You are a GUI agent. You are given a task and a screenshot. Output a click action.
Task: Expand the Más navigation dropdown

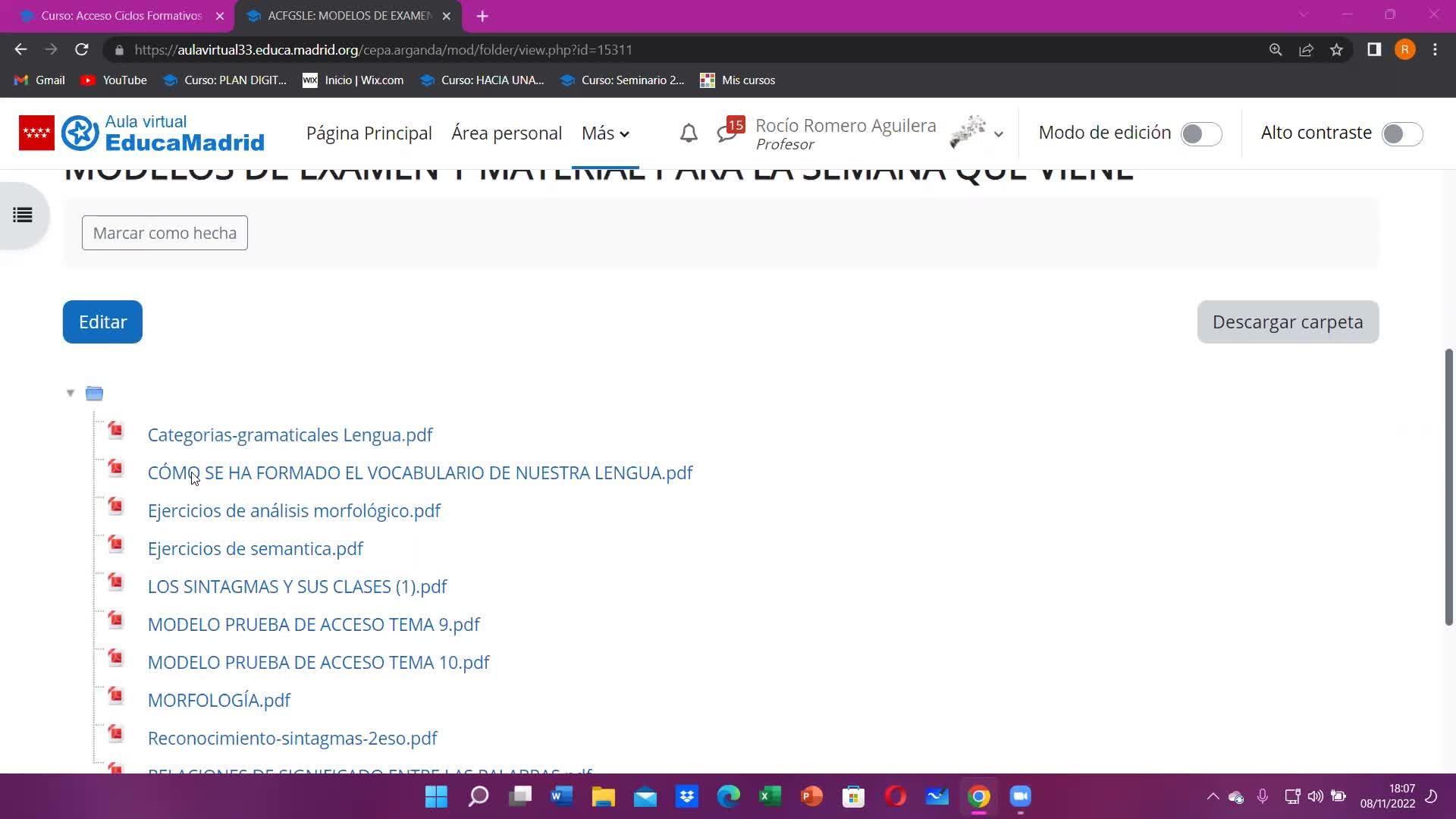(x=605, y=133)
